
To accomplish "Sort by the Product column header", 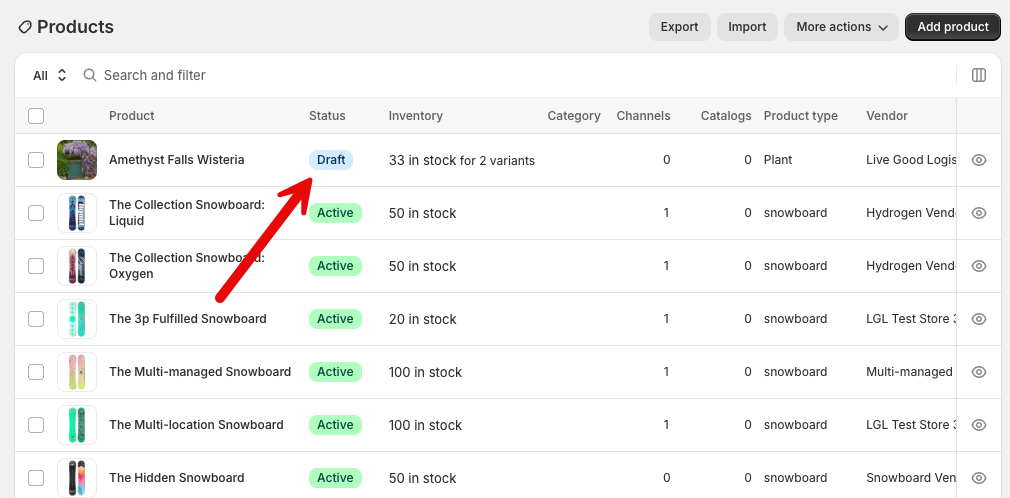I will (131, 116).
